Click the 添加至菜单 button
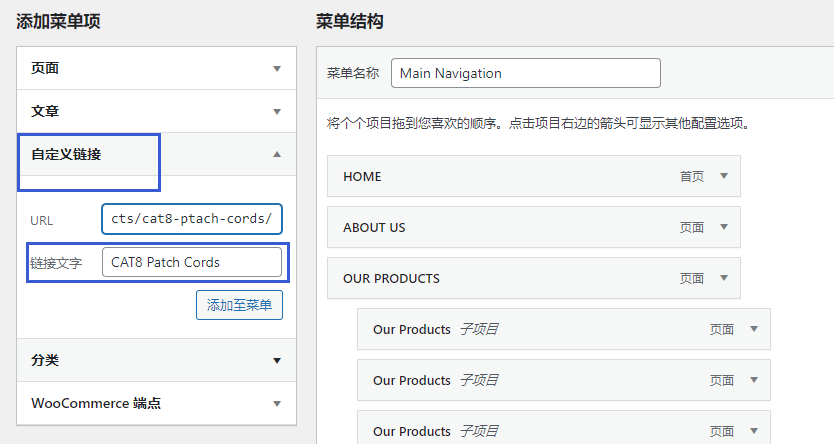 tap(239, 305)
